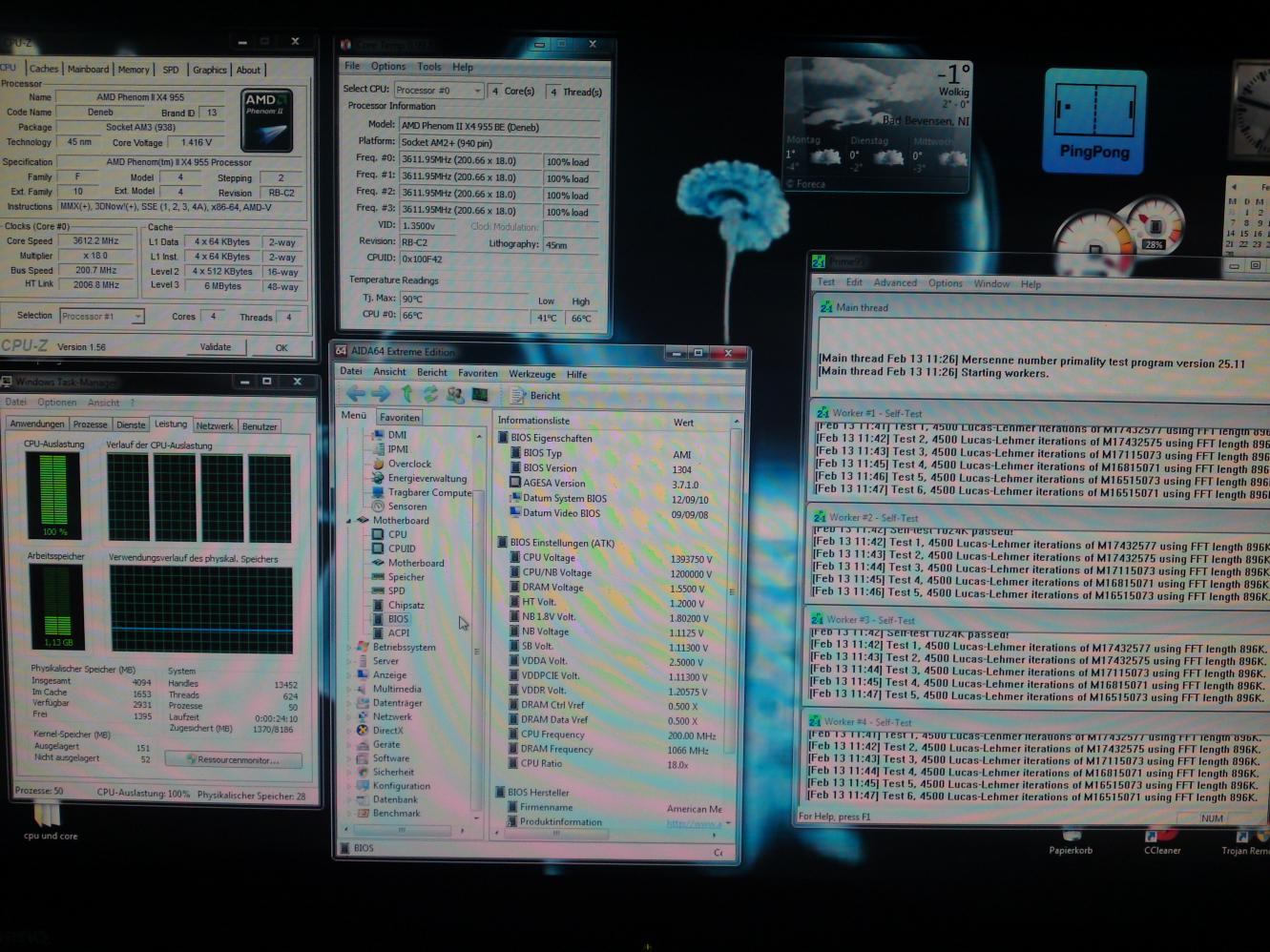
Task: Open CPU-Z processor Selection dropdown
Action: [x=101, y=316]
